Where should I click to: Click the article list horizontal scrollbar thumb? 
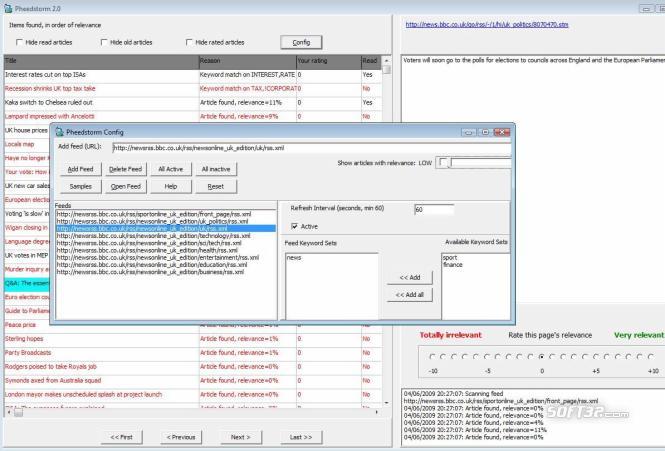pos(18,412)
